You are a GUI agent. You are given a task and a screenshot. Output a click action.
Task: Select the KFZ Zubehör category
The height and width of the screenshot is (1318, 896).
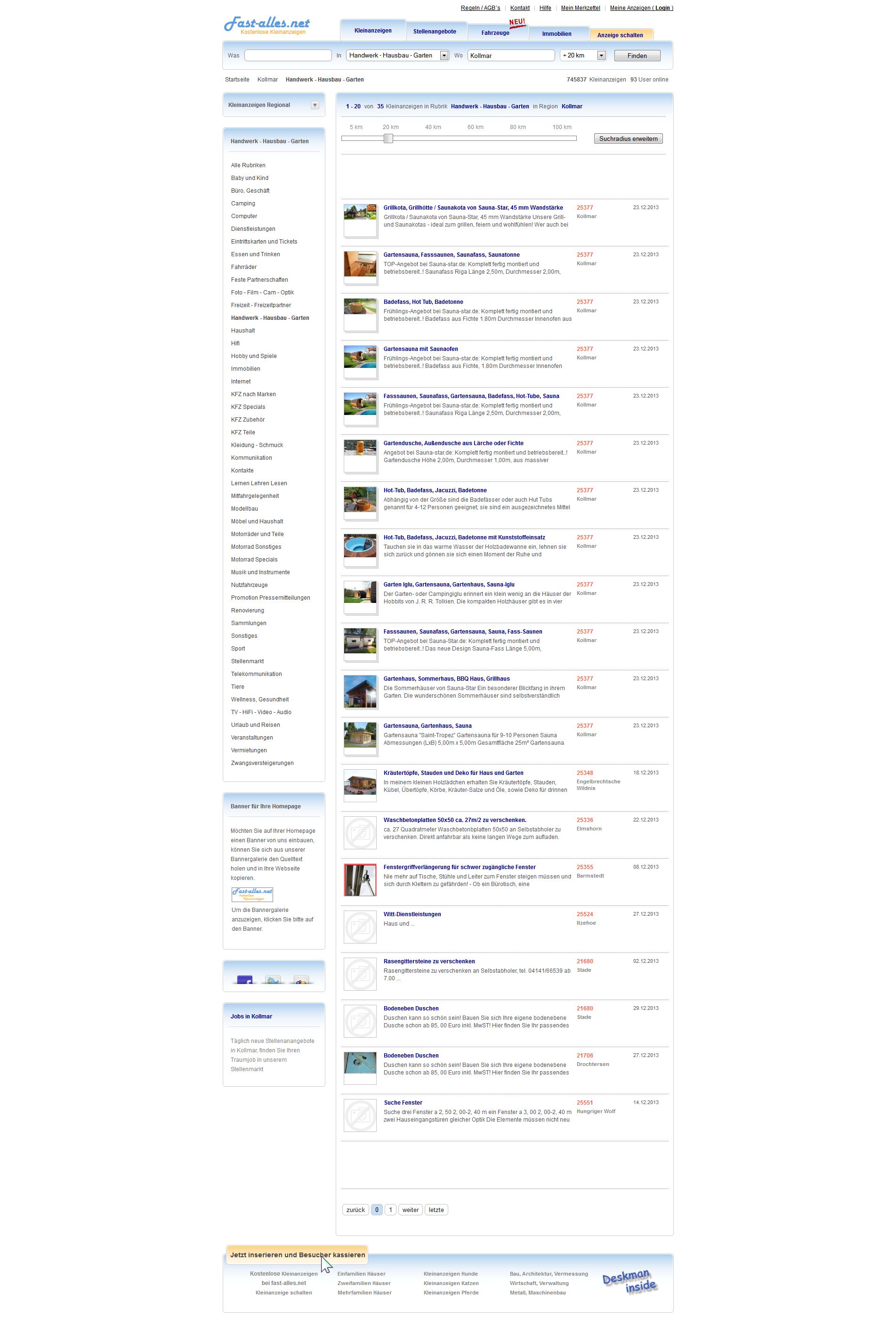coord(248,420)
